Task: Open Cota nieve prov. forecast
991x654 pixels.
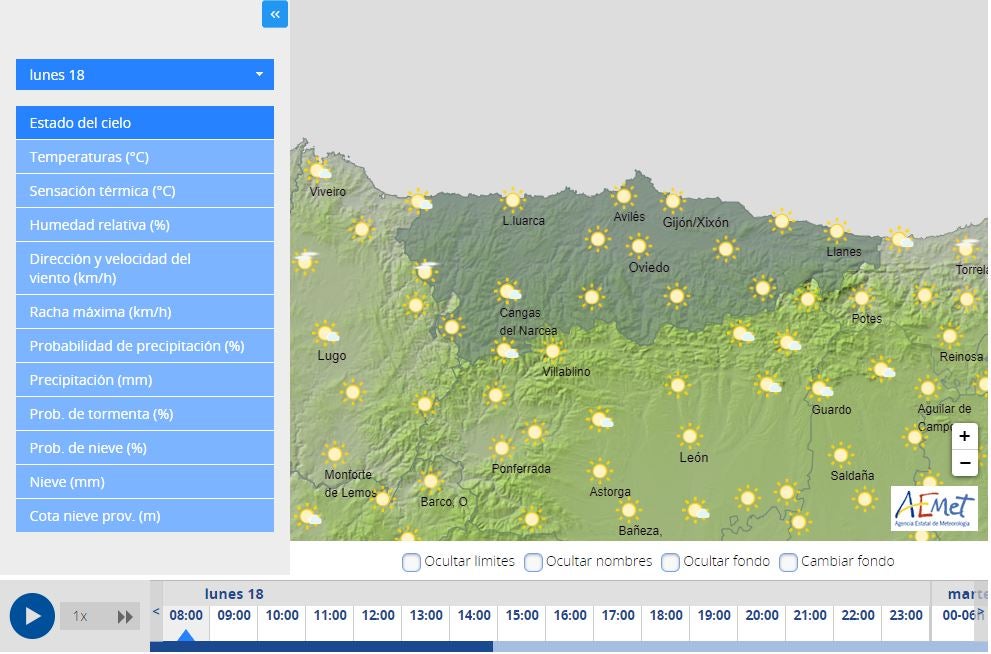Action: click(x=145, y=515)
